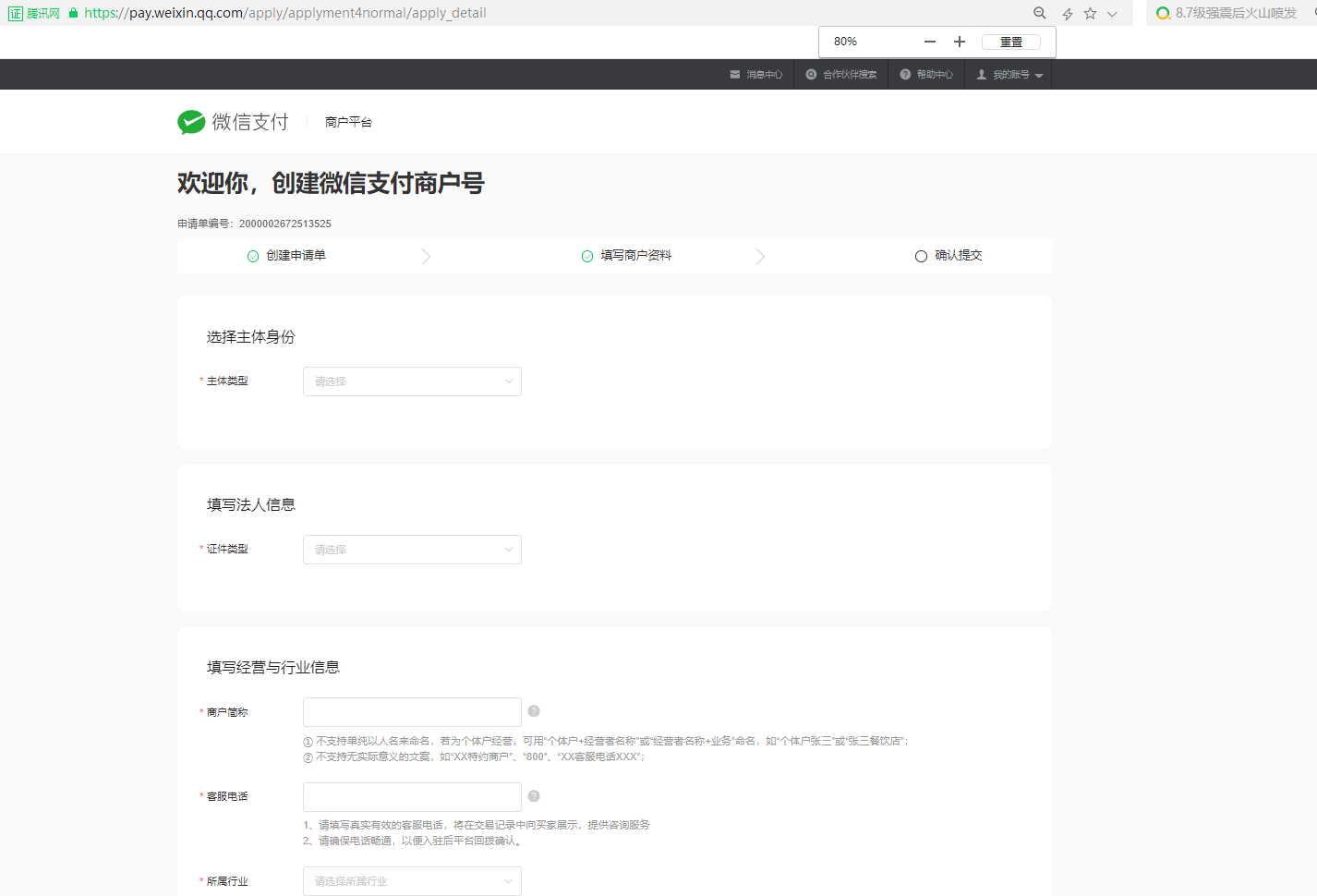
Task: Open the 证件类型 dropdown
Action: (x=412, y=550)
